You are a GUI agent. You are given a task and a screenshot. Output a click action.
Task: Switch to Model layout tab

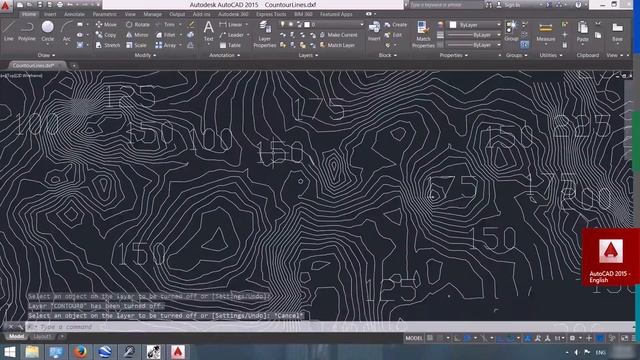(17, 337)
